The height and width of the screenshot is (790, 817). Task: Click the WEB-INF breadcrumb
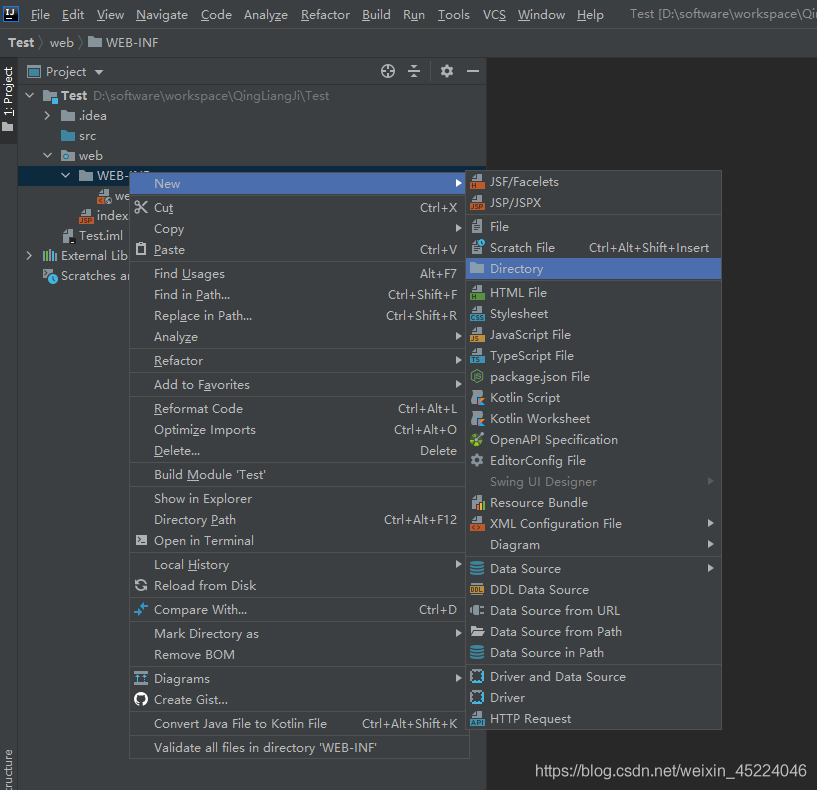pyautogui.click(x=131, y=42)
